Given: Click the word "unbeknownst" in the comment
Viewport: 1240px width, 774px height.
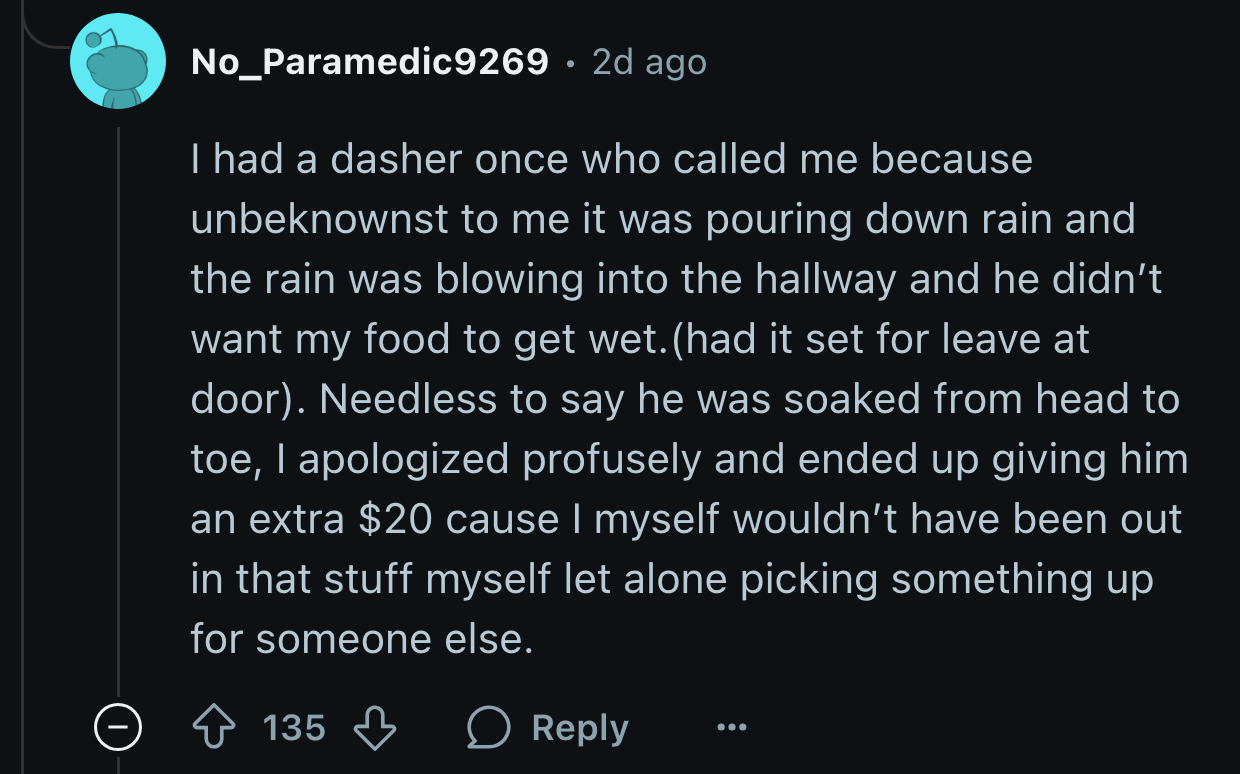Looking at the screenshot, I should 319,220.
